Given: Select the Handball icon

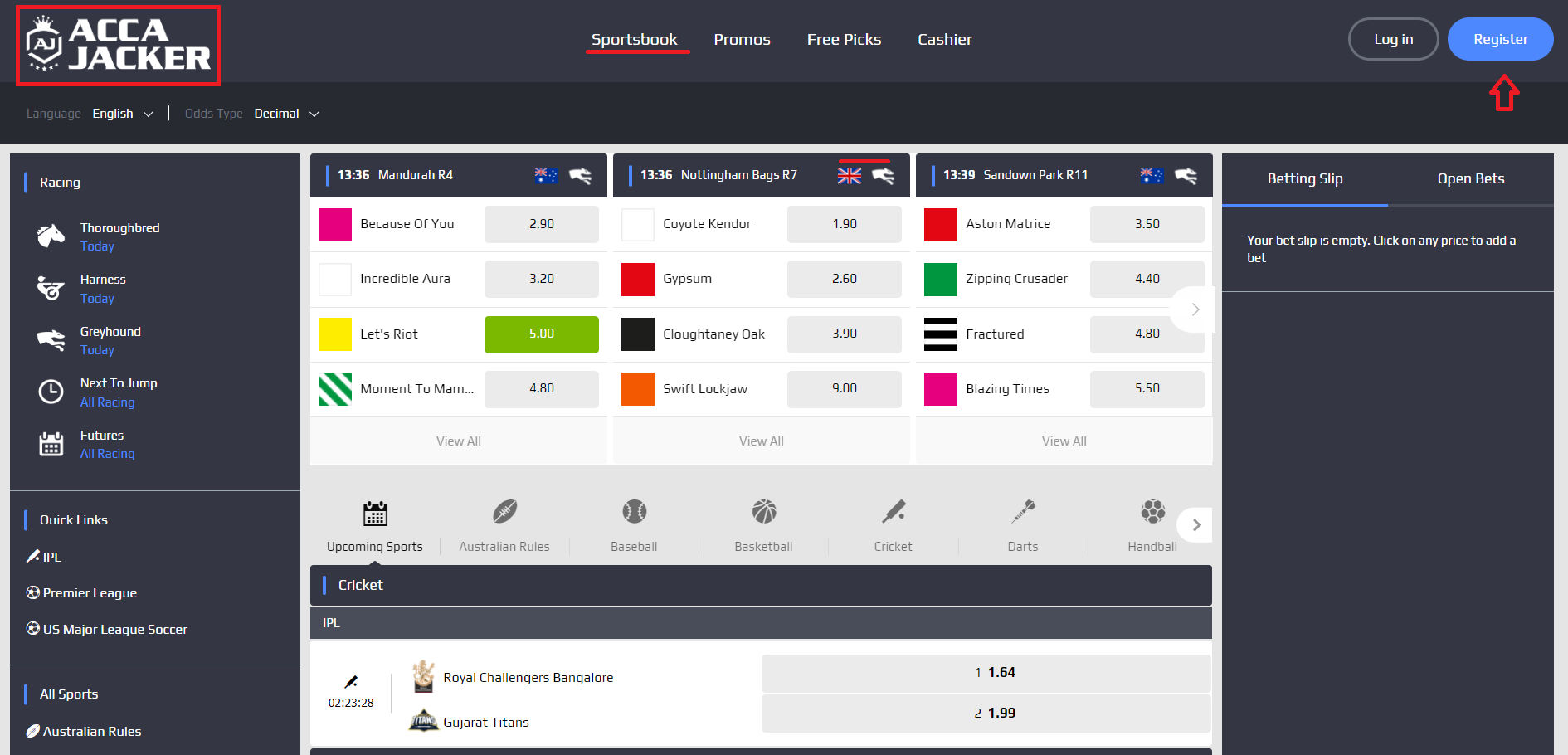Looking at the screenshot, I should pos(1153,511).
